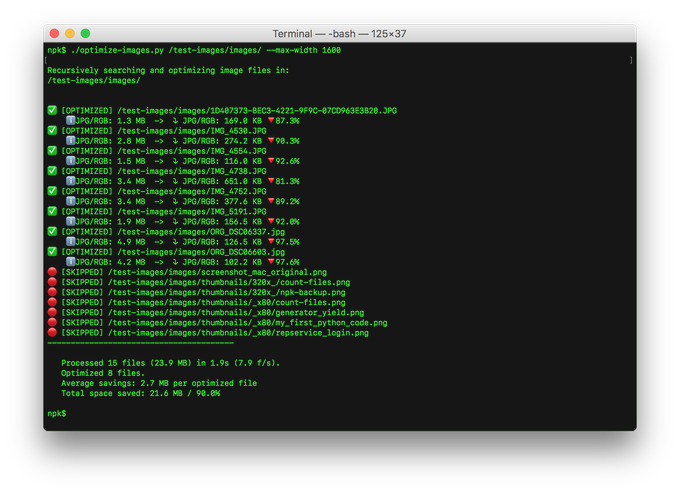Click the empty npk$ prompt at bottom
This screenshot has width=680, height=493.
click(57, 413)
